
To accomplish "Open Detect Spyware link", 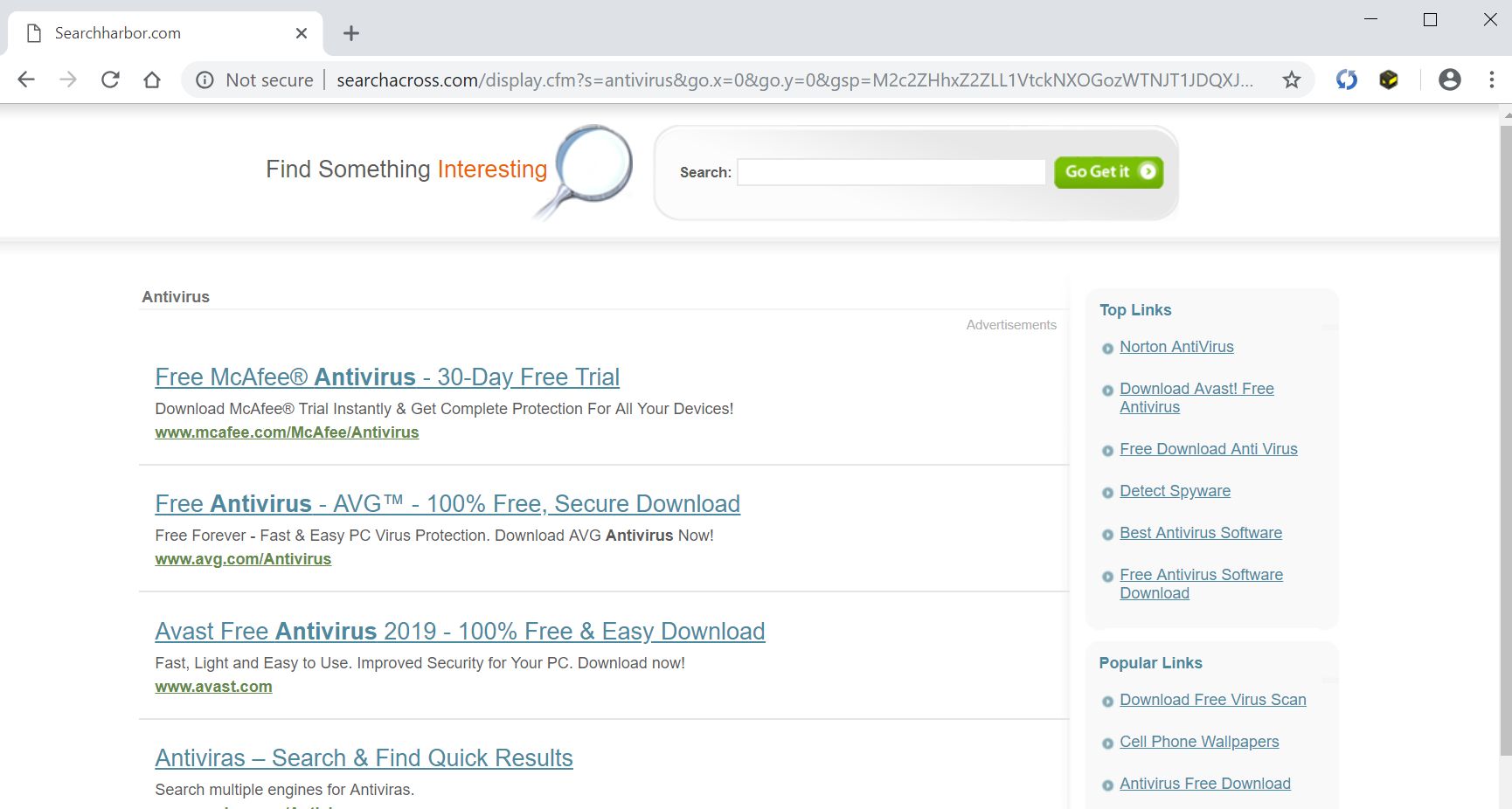I will [x=1175, y=491].
